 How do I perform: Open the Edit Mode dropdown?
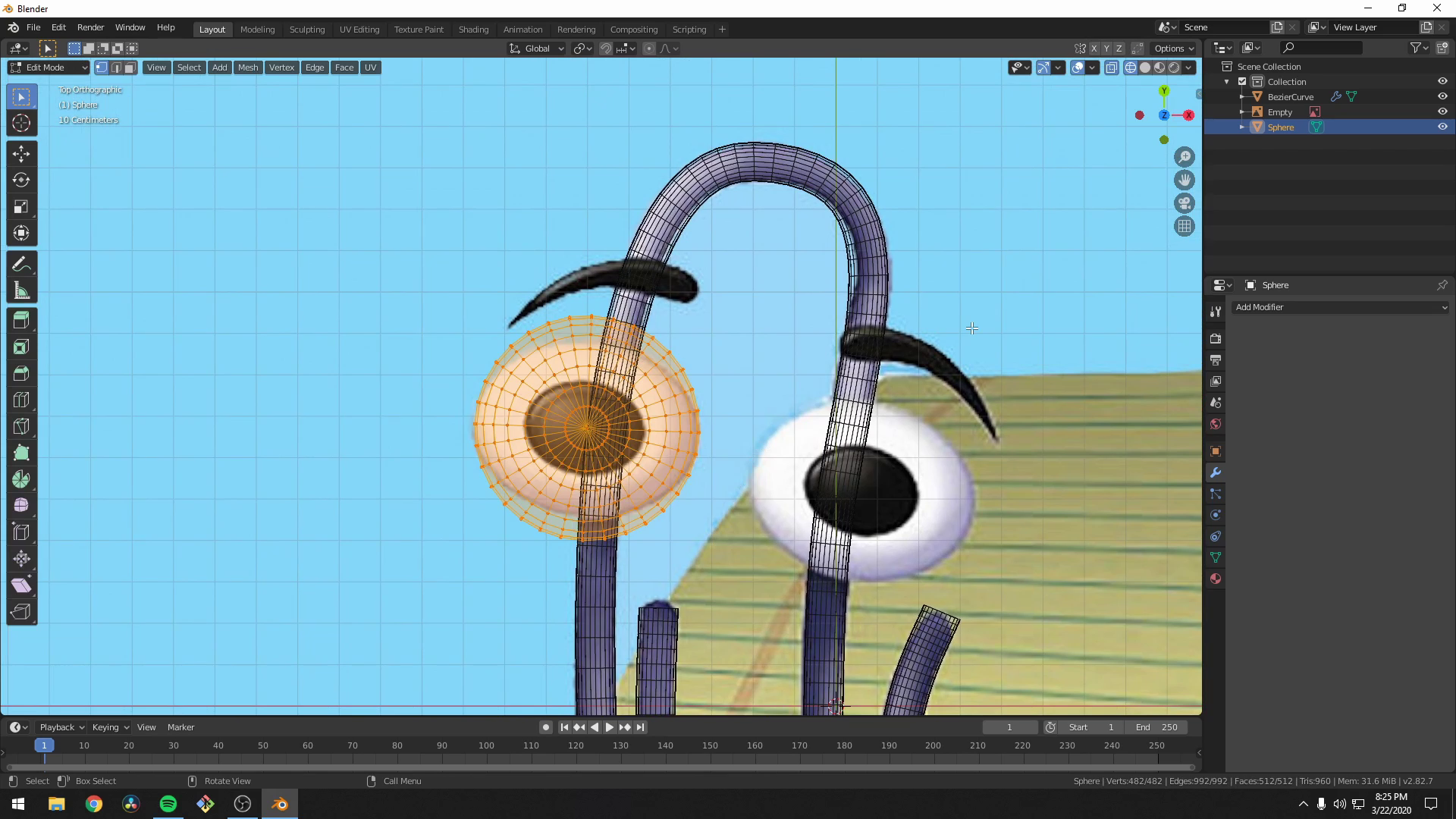click(x=48, y=67)
